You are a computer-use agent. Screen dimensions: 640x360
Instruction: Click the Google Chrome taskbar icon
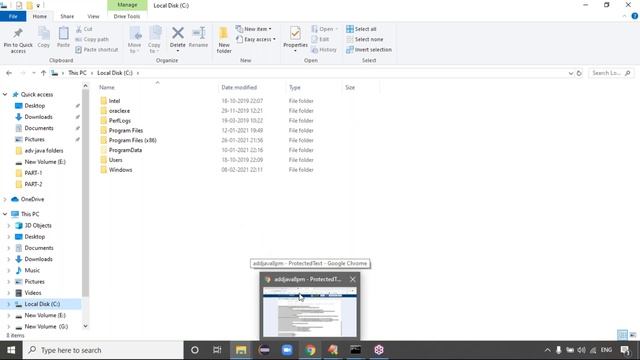(x=310, y=350)
